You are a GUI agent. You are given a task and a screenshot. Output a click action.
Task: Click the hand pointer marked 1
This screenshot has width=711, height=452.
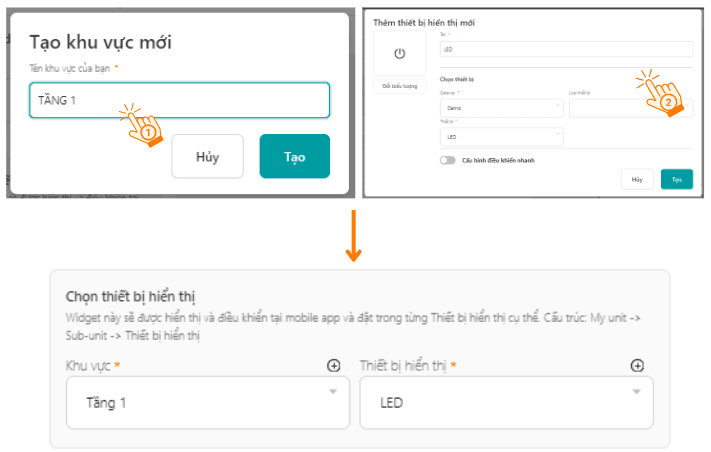142,124
